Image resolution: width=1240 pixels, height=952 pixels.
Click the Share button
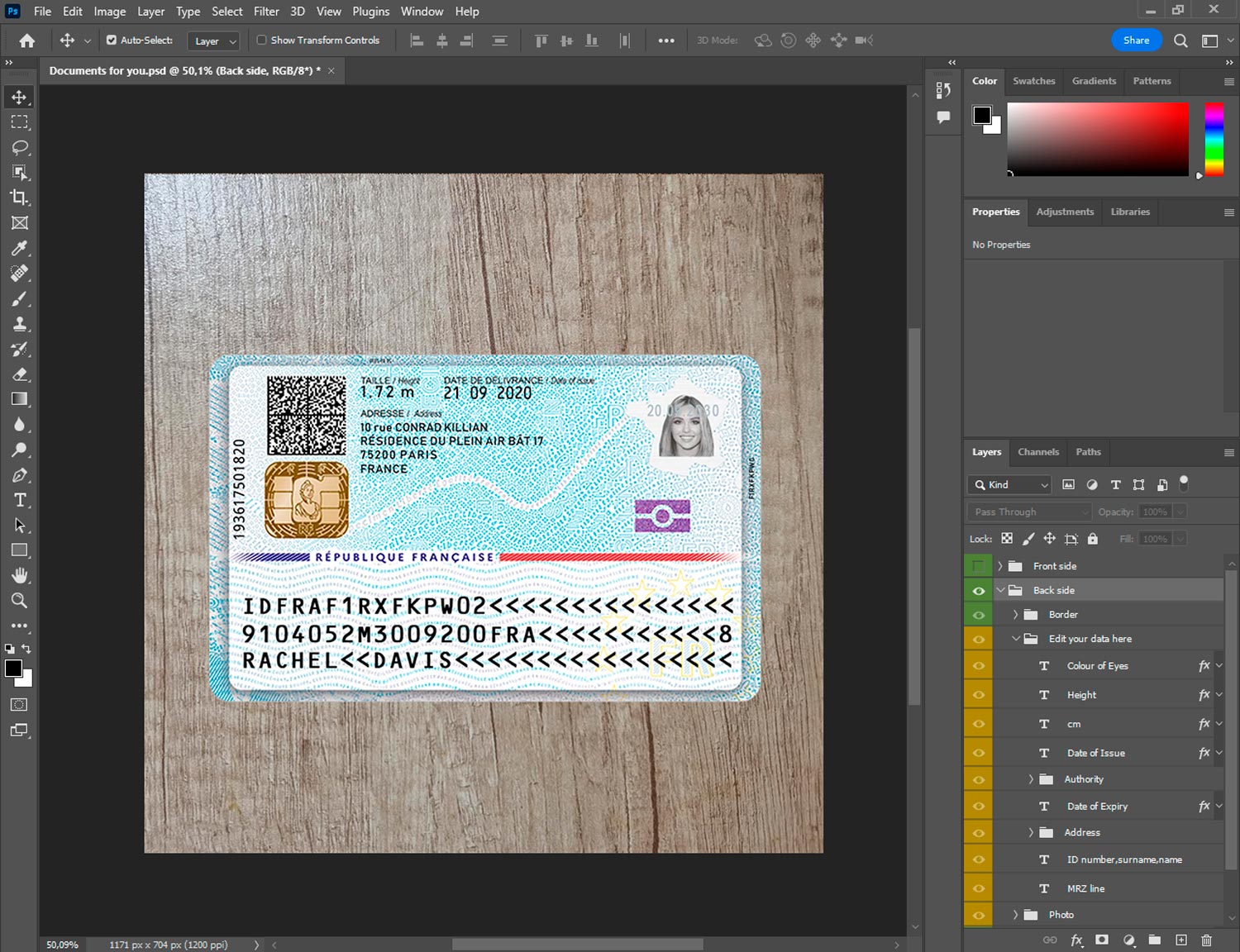coord(1136,40)
